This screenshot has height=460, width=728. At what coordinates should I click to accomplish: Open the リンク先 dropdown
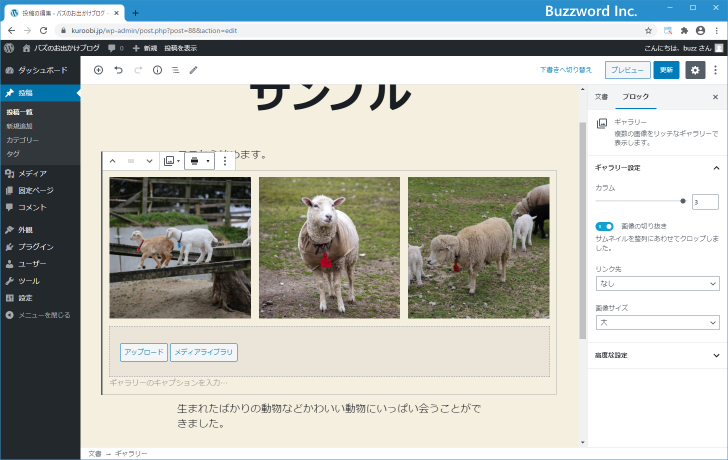point(656,284)
